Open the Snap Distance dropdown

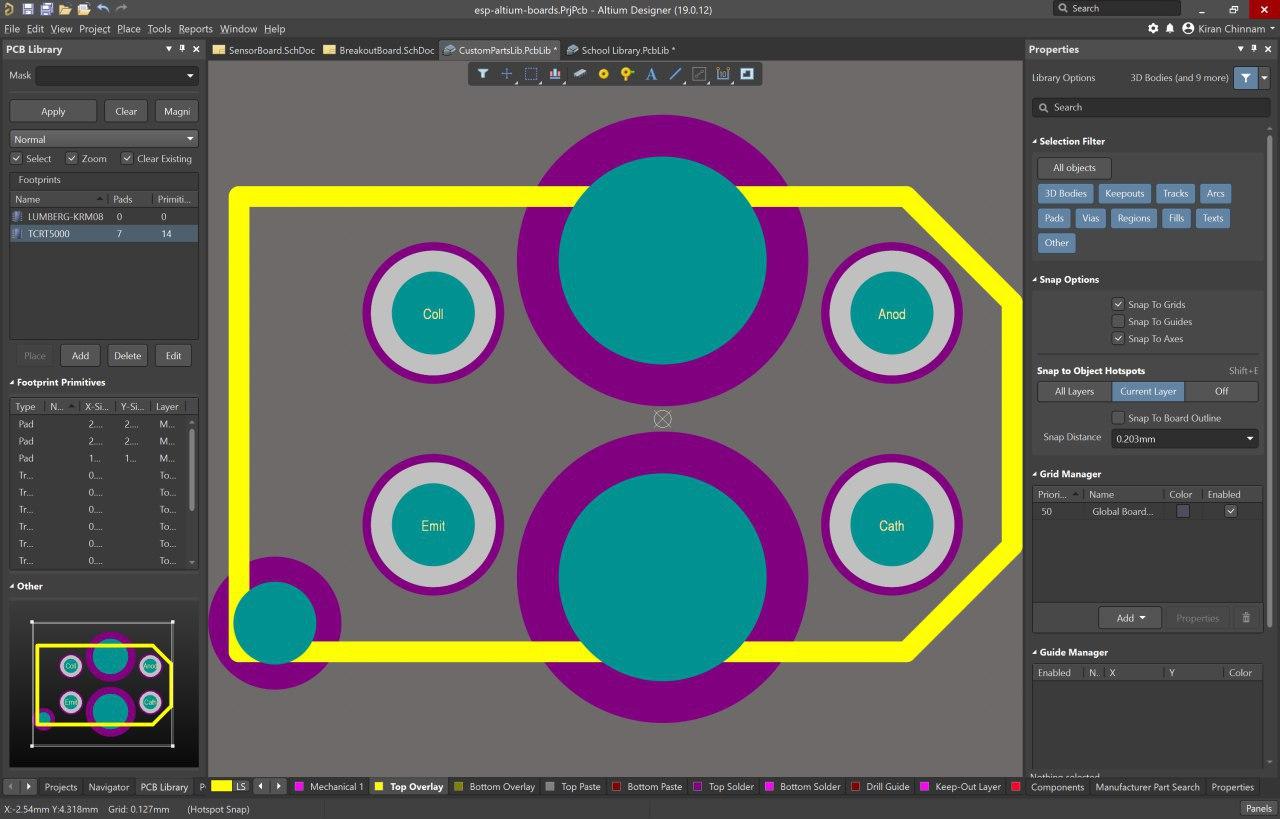pyautogui.click(x=1249, y=438)
